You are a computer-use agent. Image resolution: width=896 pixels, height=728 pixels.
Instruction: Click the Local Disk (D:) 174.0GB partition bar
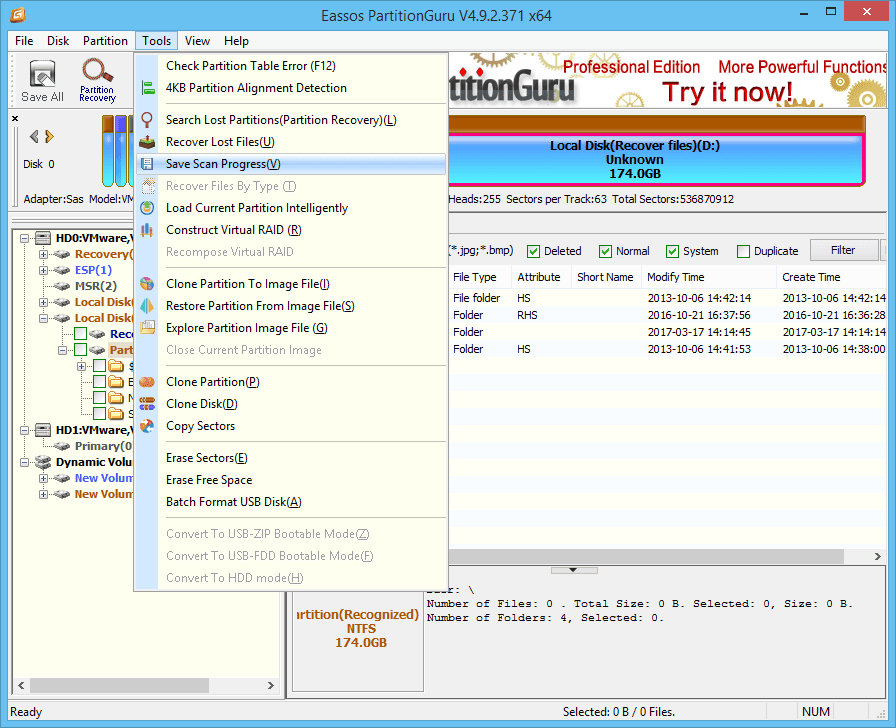point(656,159)
